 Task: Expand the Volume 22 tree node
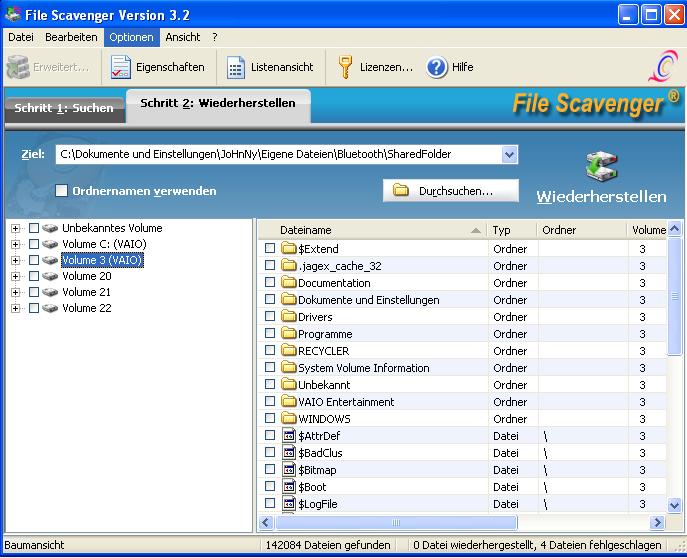(x=15, y=308)
